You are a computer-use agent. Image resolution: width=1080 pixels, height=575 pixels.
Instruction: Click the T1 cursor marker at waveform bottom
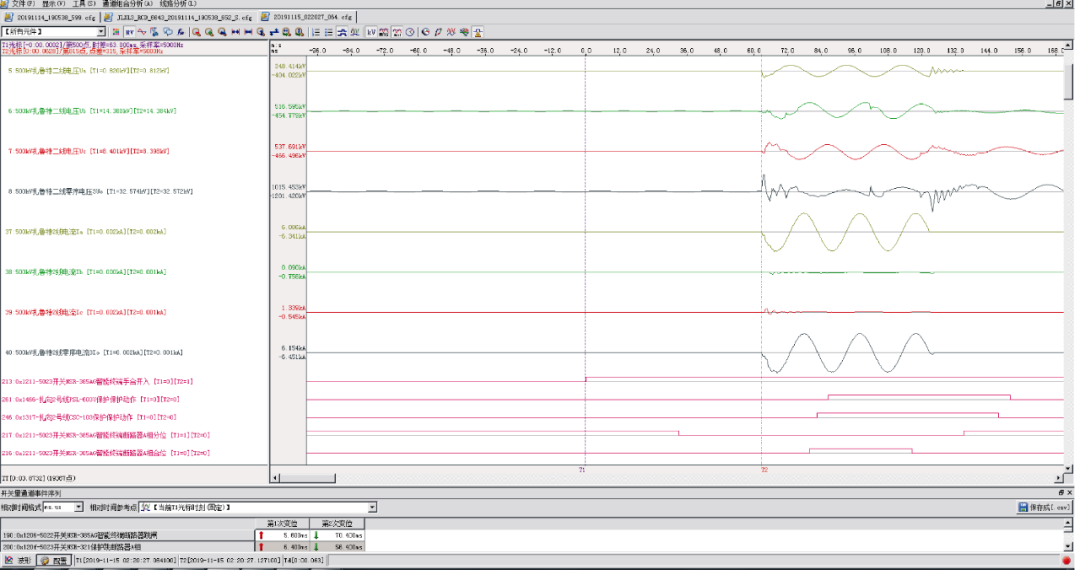[582, 470]
